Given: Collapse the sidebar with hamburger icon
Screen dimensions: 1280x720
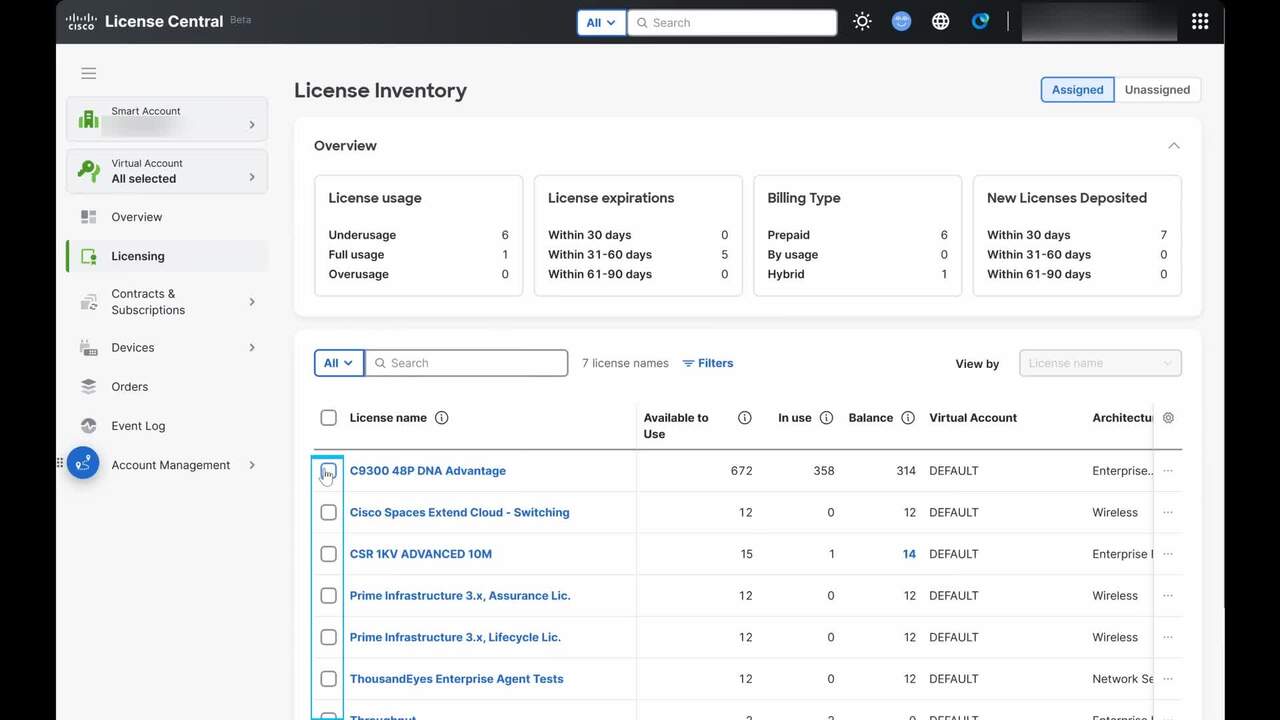Looking at the screenshot, I should [89, 73].
